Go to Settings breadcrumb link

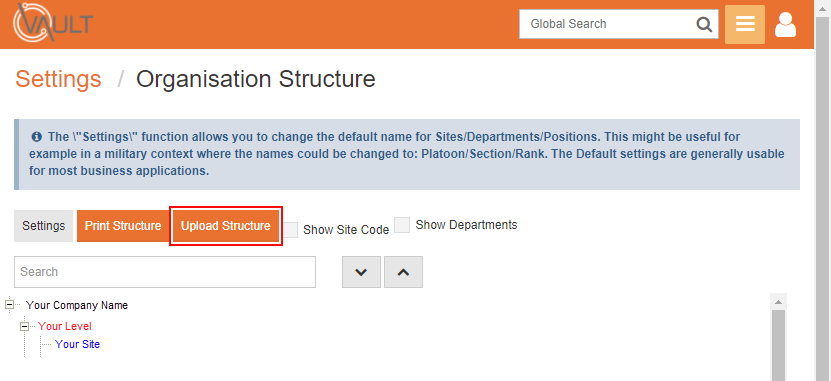pyautogui.click(x=58, y=79)
